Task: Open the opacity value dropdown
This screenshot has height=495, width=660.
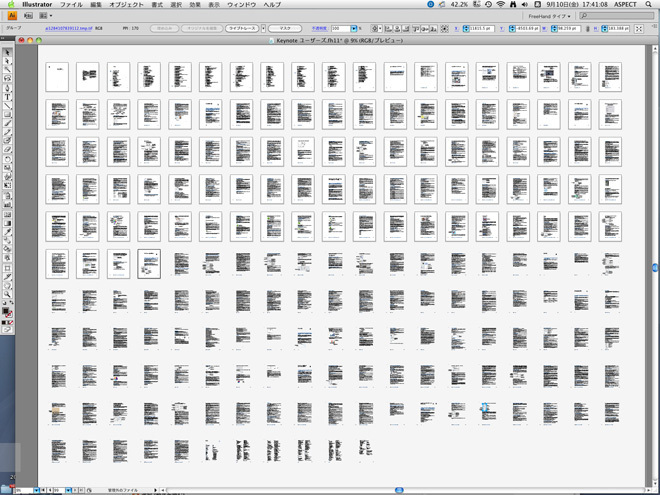Action: (x=354, y=28)
